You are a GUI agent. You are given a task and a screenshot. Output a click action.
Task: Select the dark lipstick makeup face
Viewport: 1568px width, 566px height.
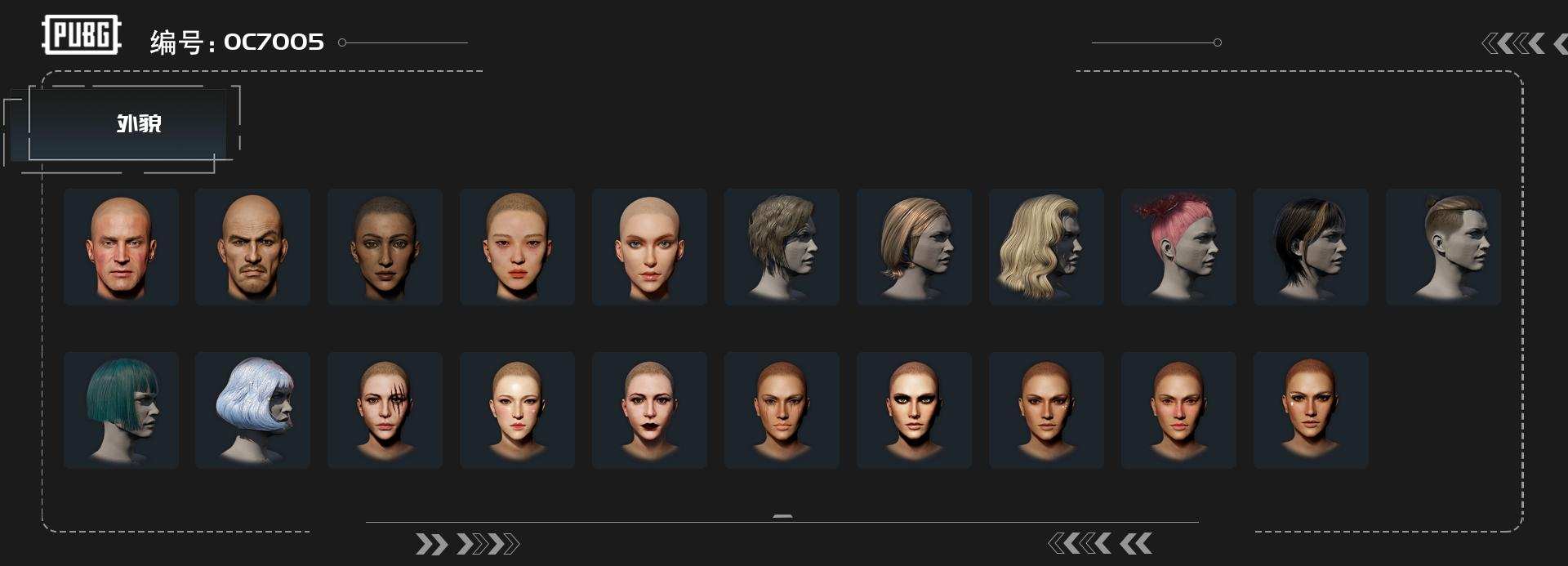click(x=649, y=410)
